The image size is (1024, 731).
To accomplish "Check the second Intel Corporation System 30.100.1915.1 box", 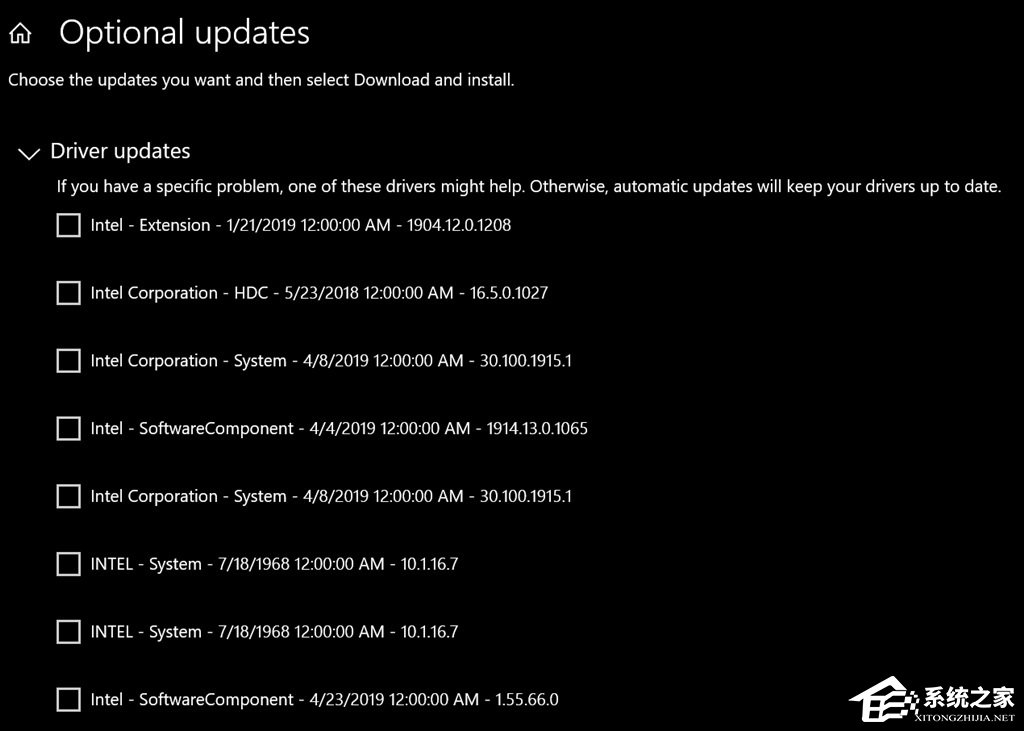I will pos(68,496).
